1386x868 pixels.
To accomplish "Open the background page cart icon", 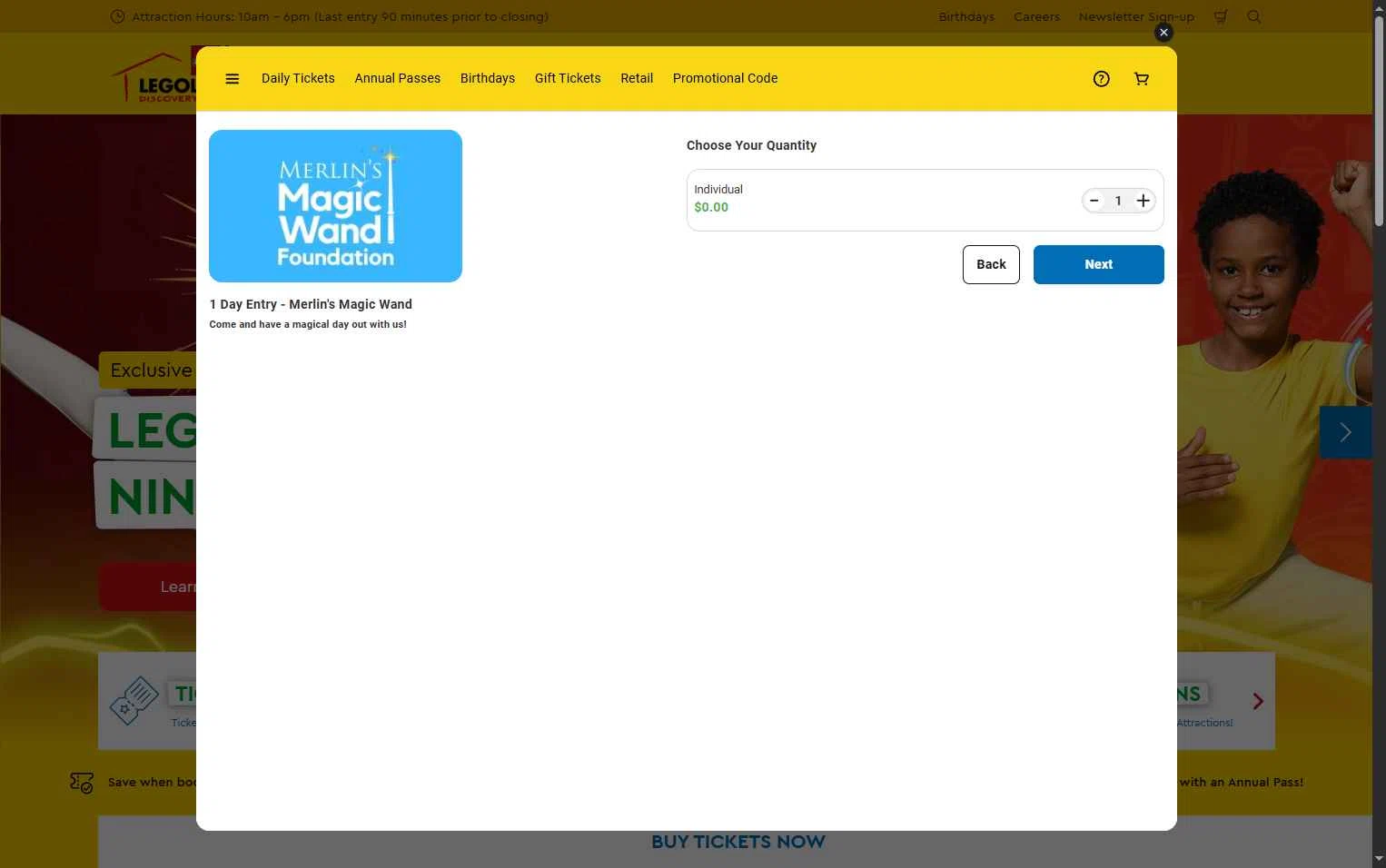I will tap(1221, 16).
